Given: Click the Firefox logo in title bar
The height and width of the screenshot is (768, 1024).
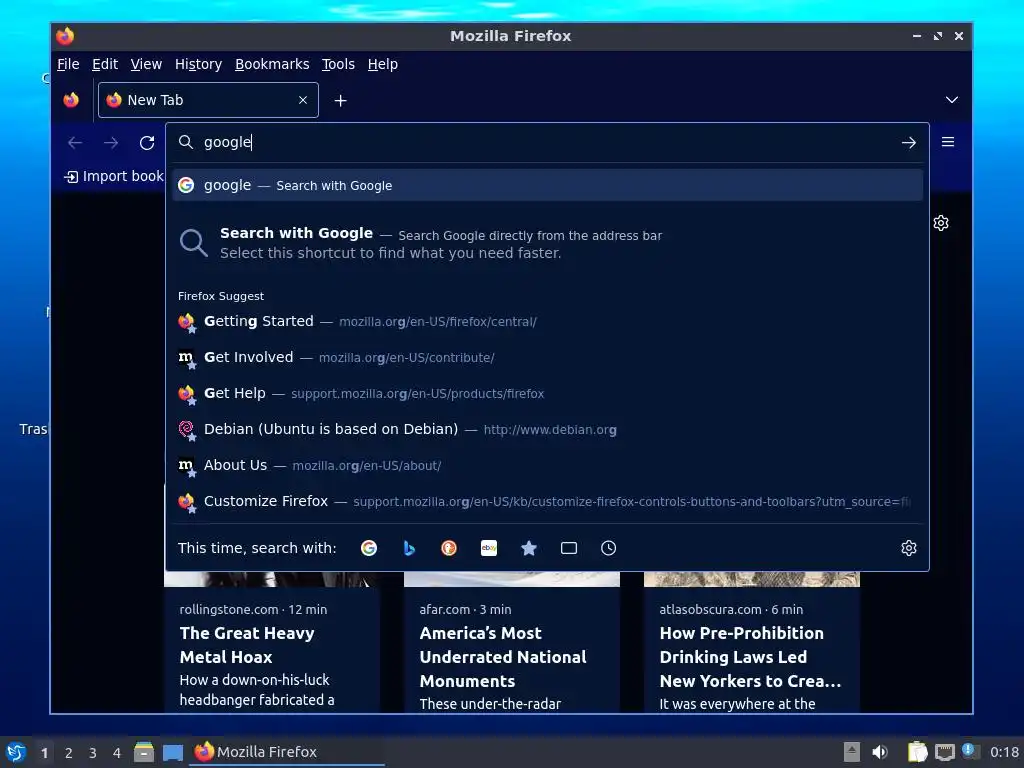Looking at the screenshot, I should click(65, 36).
